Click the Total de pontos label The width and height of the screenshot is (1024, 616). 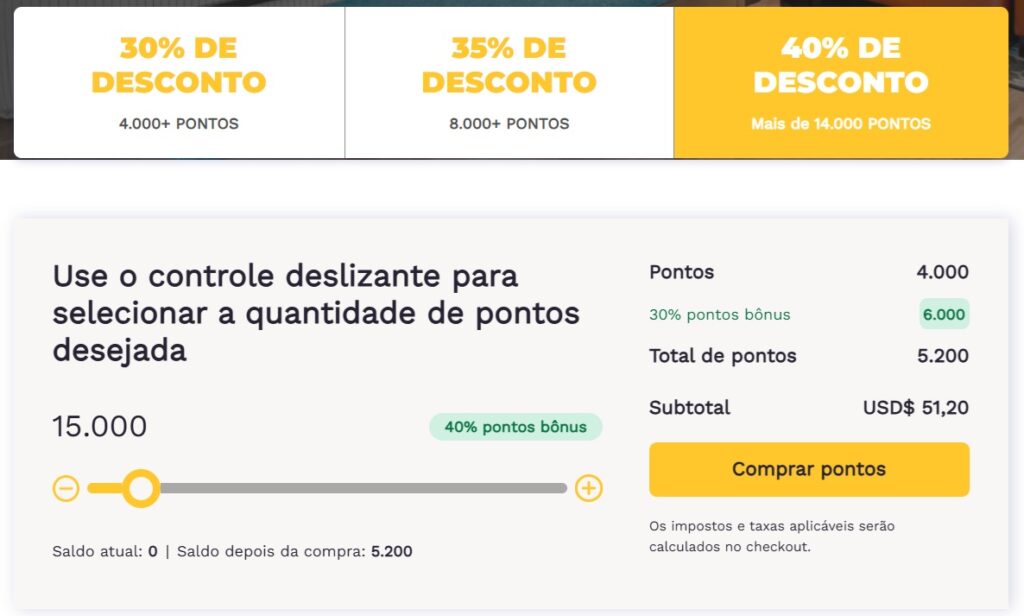pos(723,356)
